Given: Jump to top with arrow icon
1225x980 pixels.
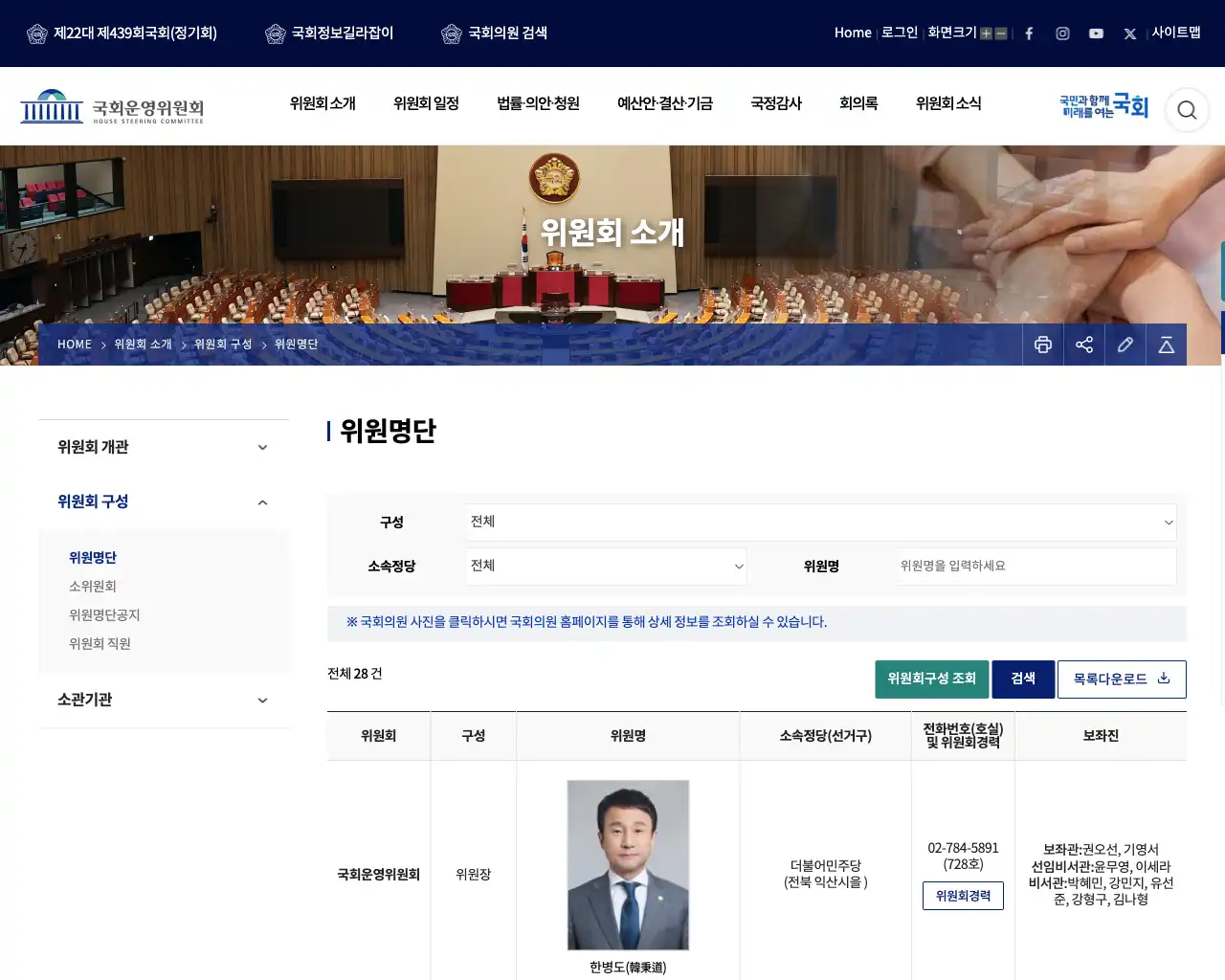Looking at the screenshot, I should (x=1167, y=345).
